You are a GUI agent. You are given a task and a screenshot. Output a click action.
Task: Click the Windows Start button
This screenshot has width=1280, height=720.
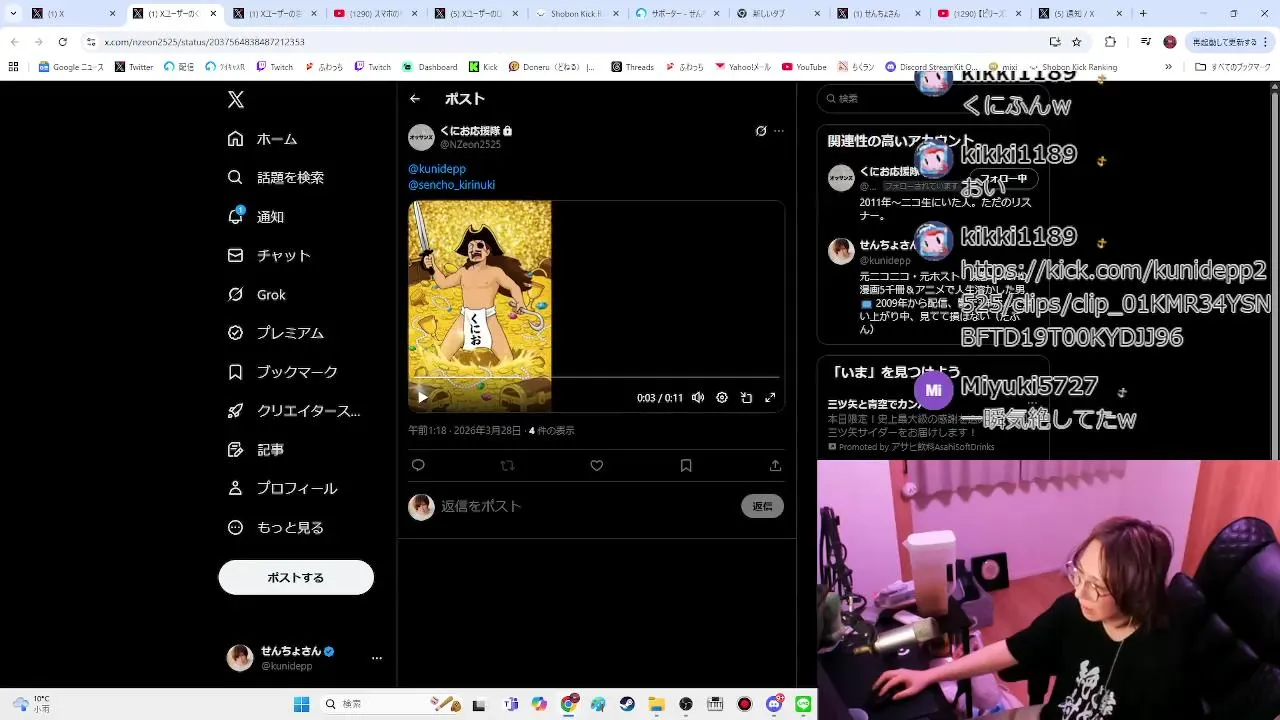tap(301, 704)
